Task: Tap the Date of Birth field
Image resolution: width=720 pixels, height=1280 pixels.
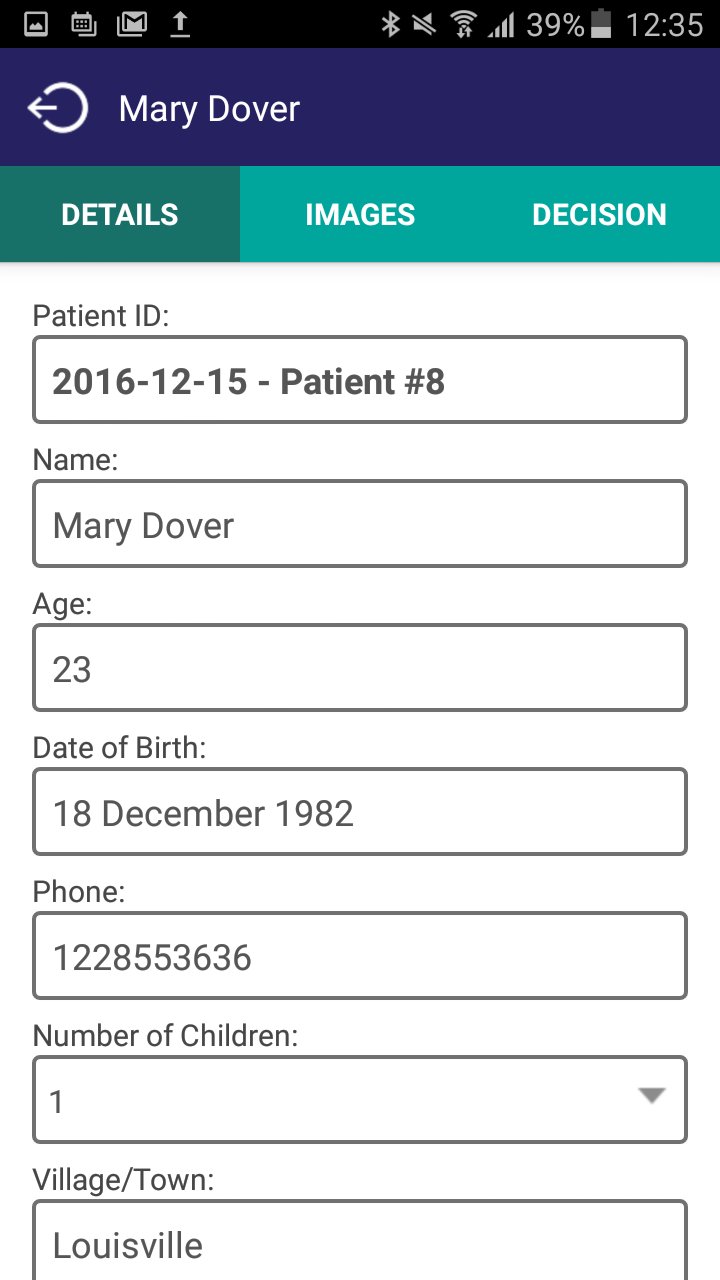Action: [360, 812]
